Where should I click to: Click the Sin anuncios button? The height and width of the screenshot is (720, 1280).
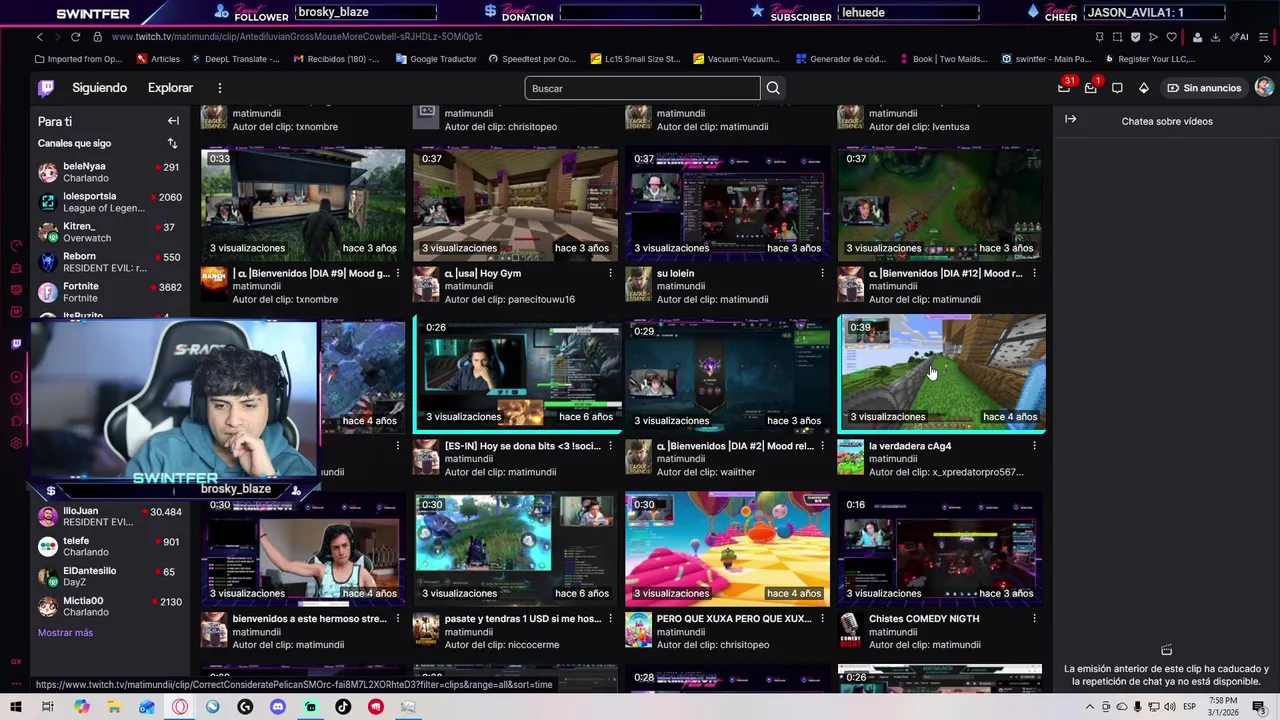[x=1203, y=88]
